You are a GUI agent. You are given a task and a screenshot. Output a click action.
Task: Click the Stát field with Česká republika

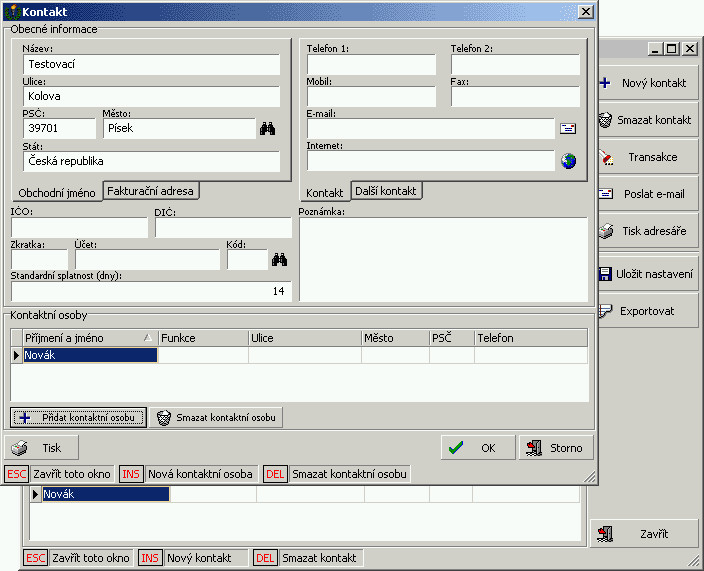click(x=151, y=161)
